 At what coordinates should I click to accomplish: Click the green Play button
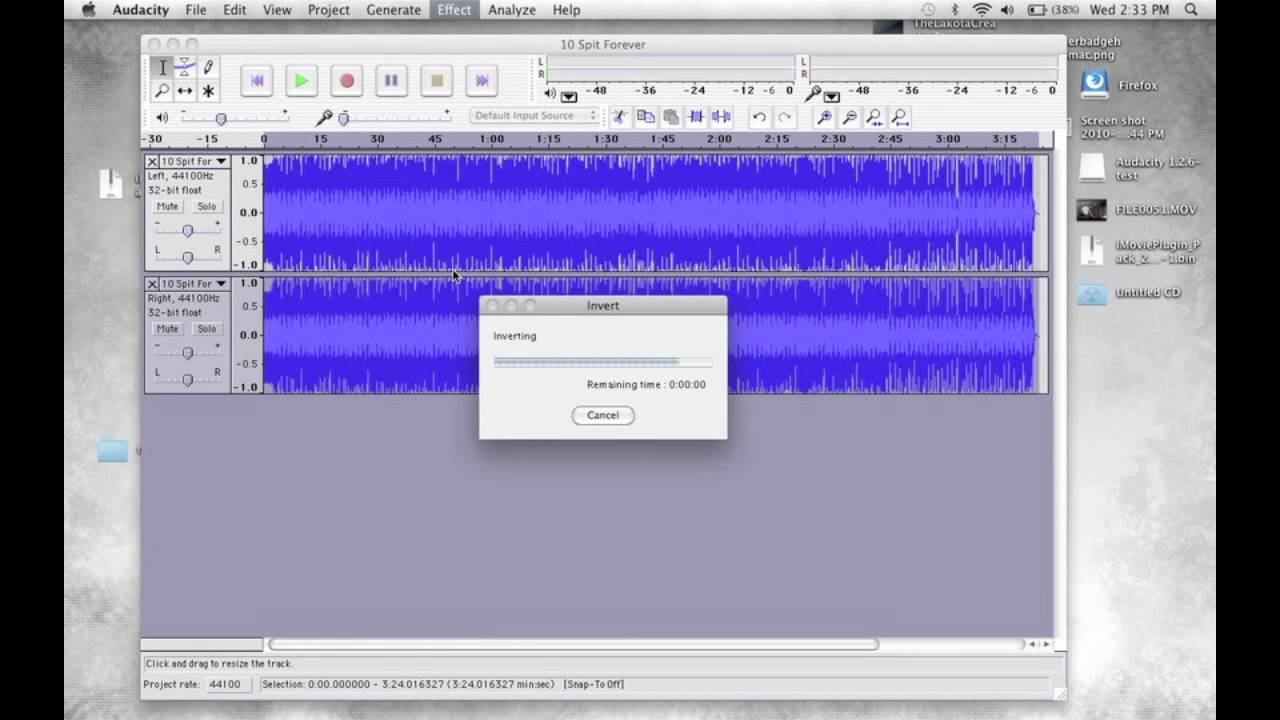[x=301, y=81]
